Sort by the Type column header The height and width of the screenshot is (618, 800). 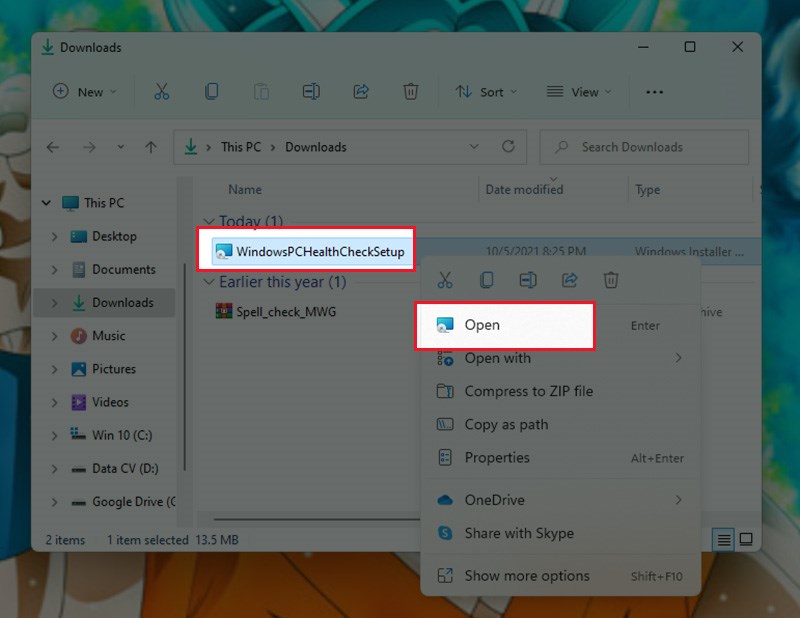pyautogui.click(x=647, y=190)
